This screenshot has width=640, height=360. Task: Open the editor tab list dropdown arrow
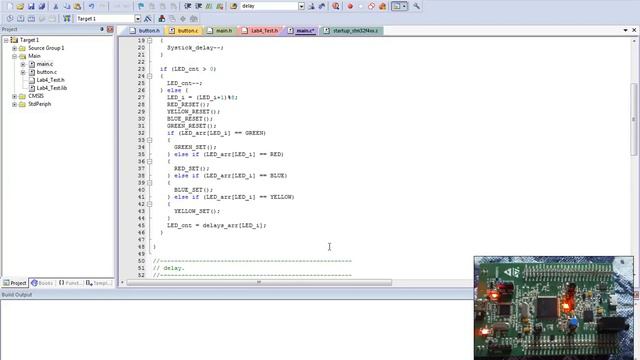[x=625, y=30]
